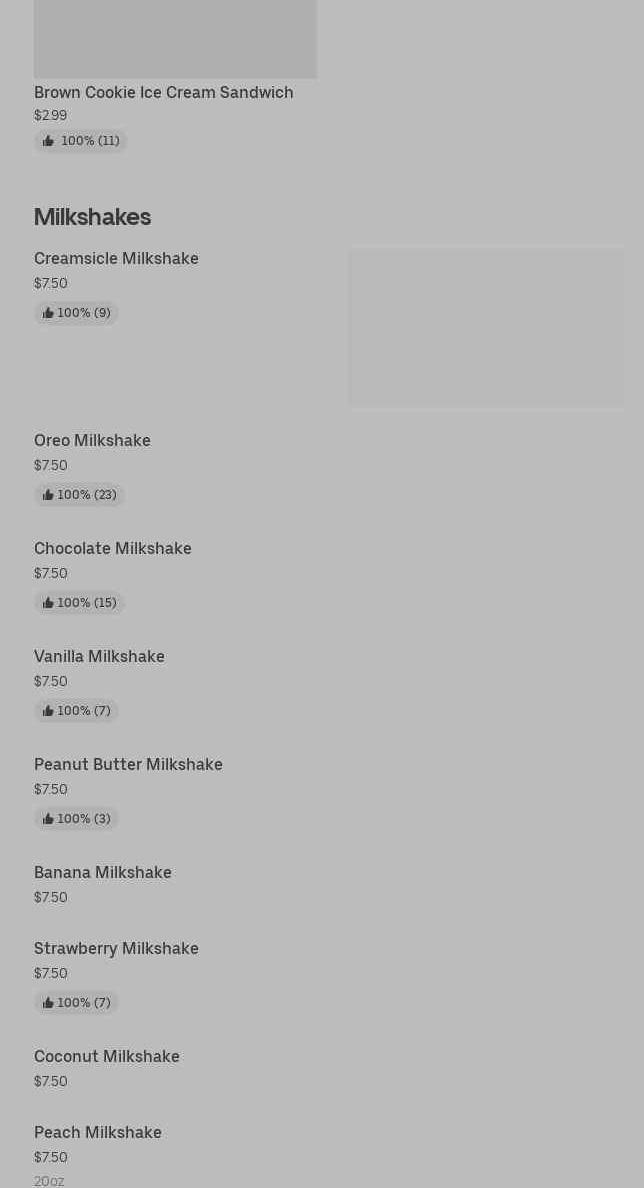644x1188 pixels.
Task: Open the Oreo Milkshake item
Action: click(92, 440)
